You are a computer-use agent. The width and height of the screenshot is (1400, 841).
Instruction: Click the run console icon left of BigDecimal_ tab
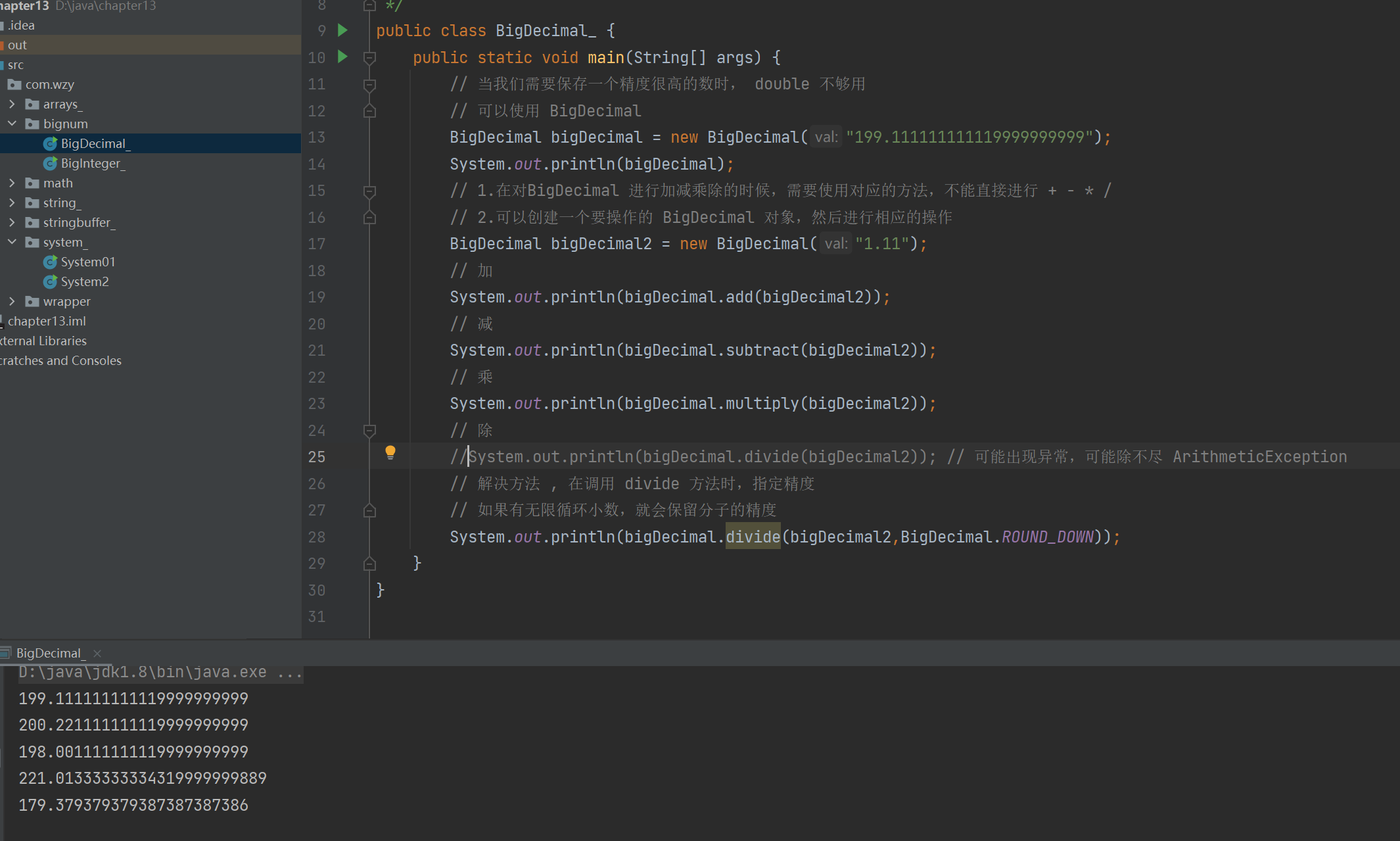6,653
